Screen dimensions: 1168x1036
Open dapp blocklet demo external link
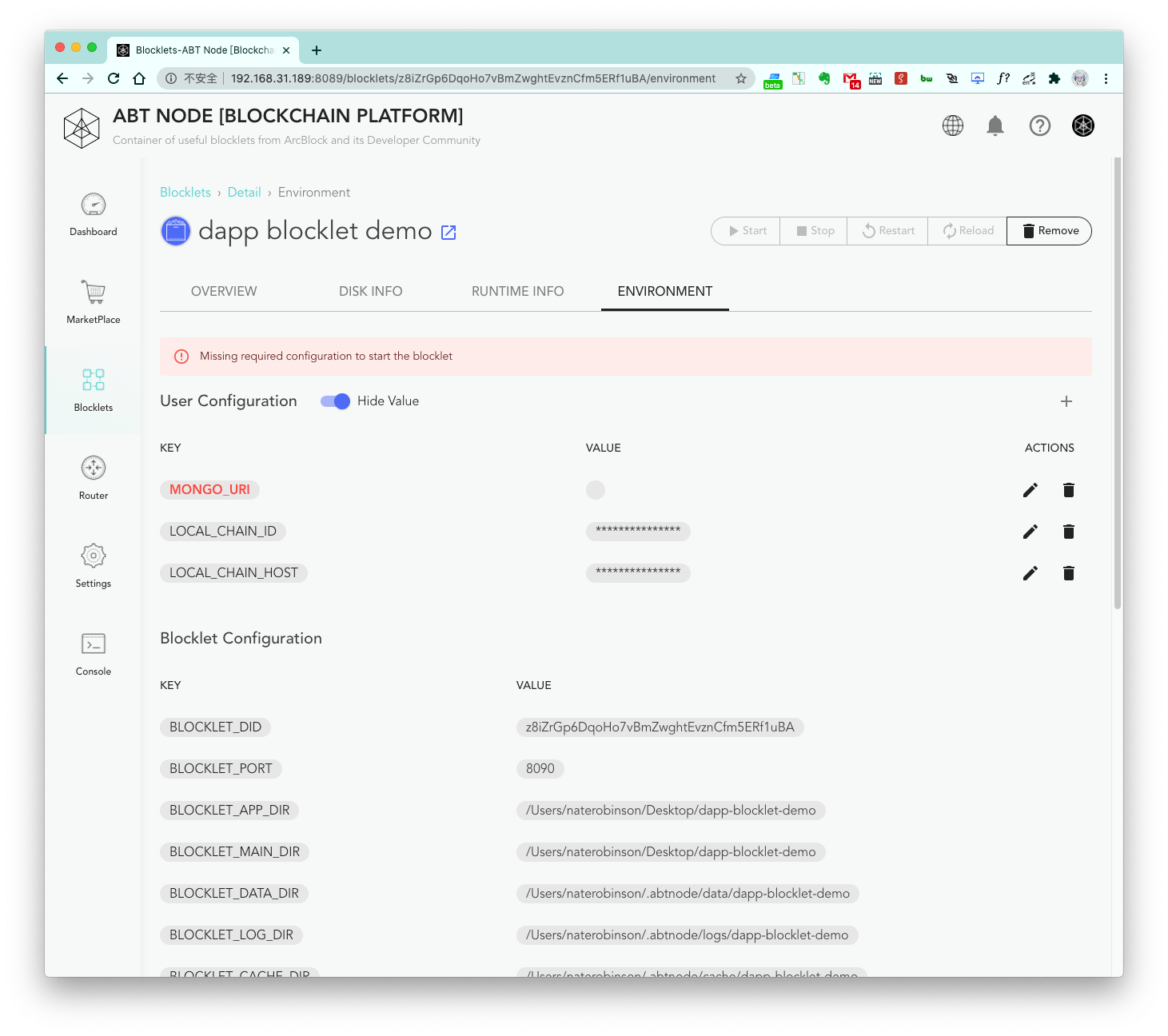click(x=448, y=232)
